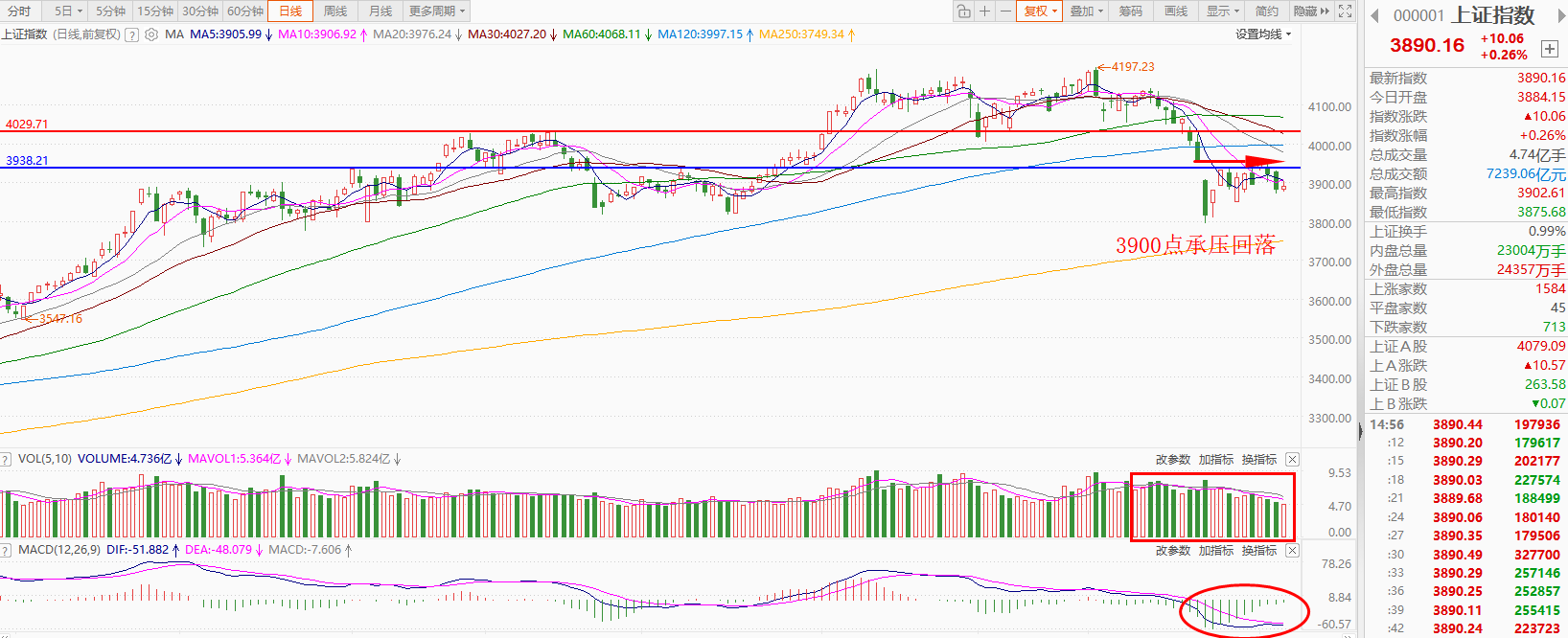The width and height of the screenshot is (1568, 638).
Task: Toggle the 筹码 chip distribution view
Action: pyautogui.click(x=1131, y=11)
